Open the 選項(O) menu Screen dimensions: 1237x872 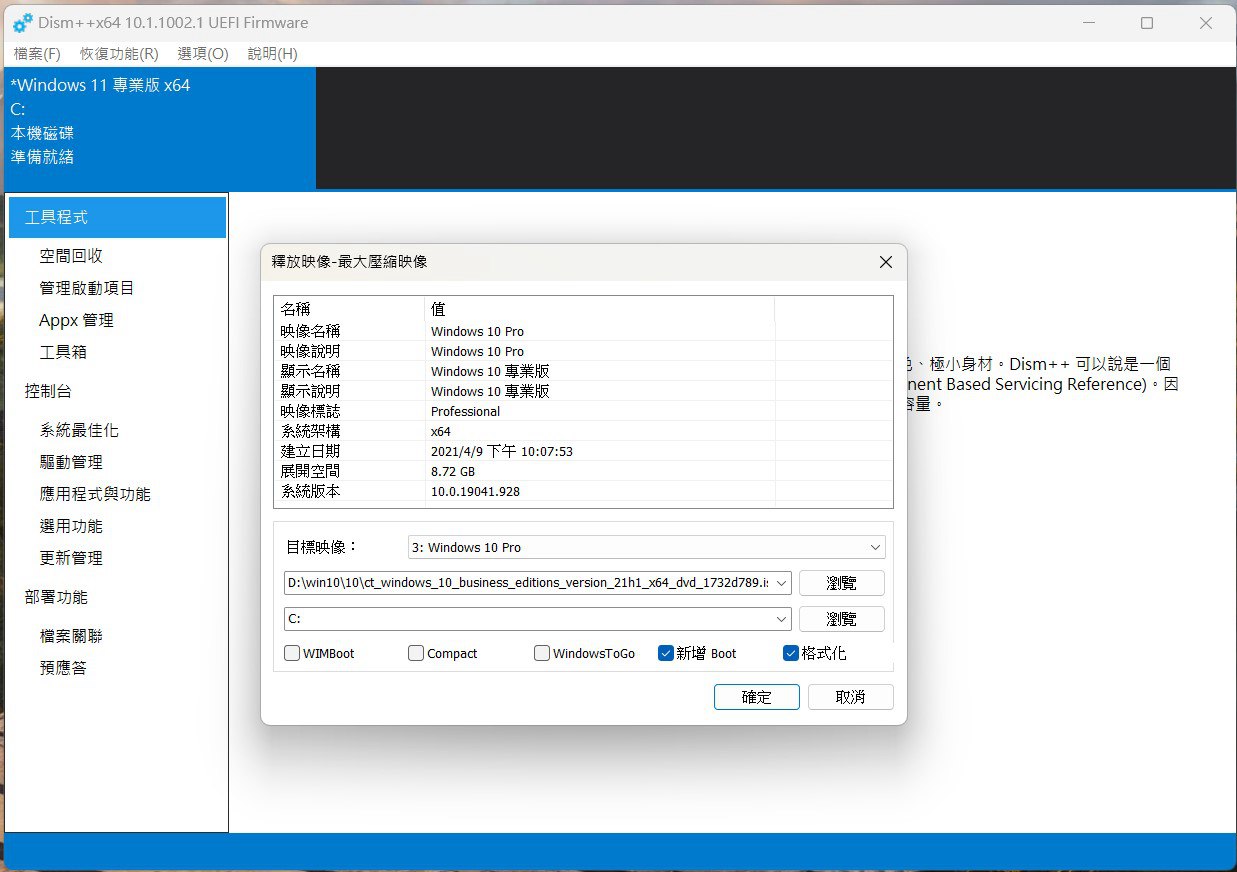pyautogui.click(x=202, y=53)
